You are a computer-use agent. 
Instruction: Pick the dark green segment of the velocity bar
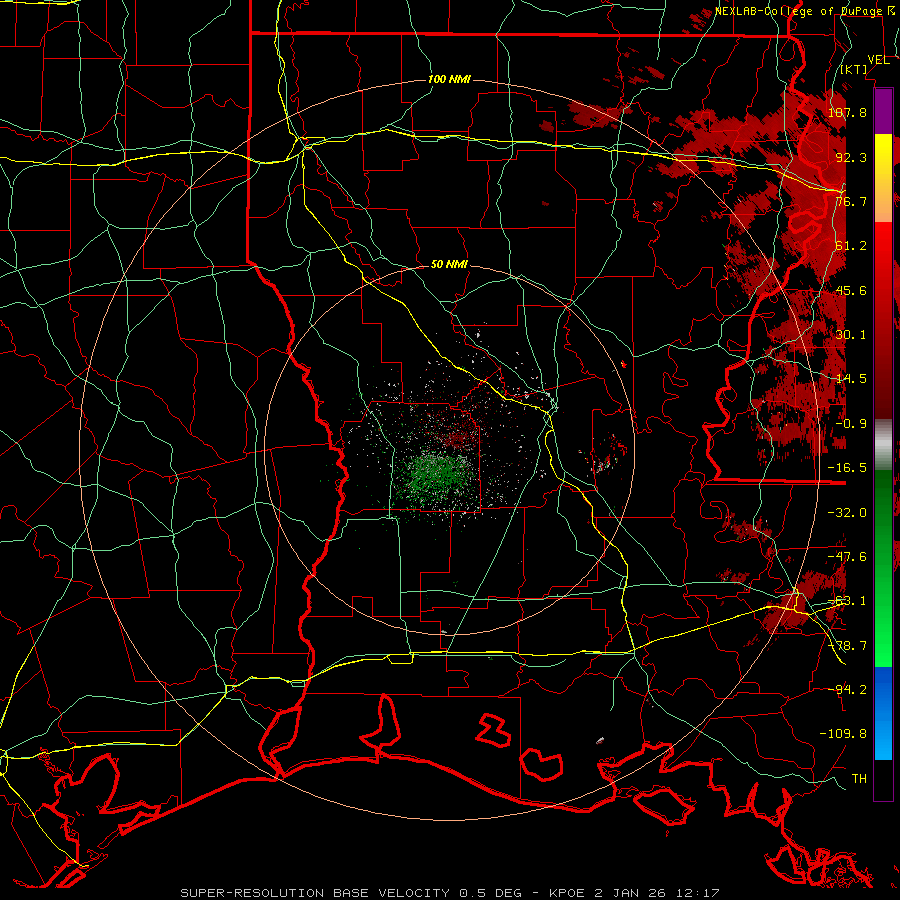tap(883, 499)
